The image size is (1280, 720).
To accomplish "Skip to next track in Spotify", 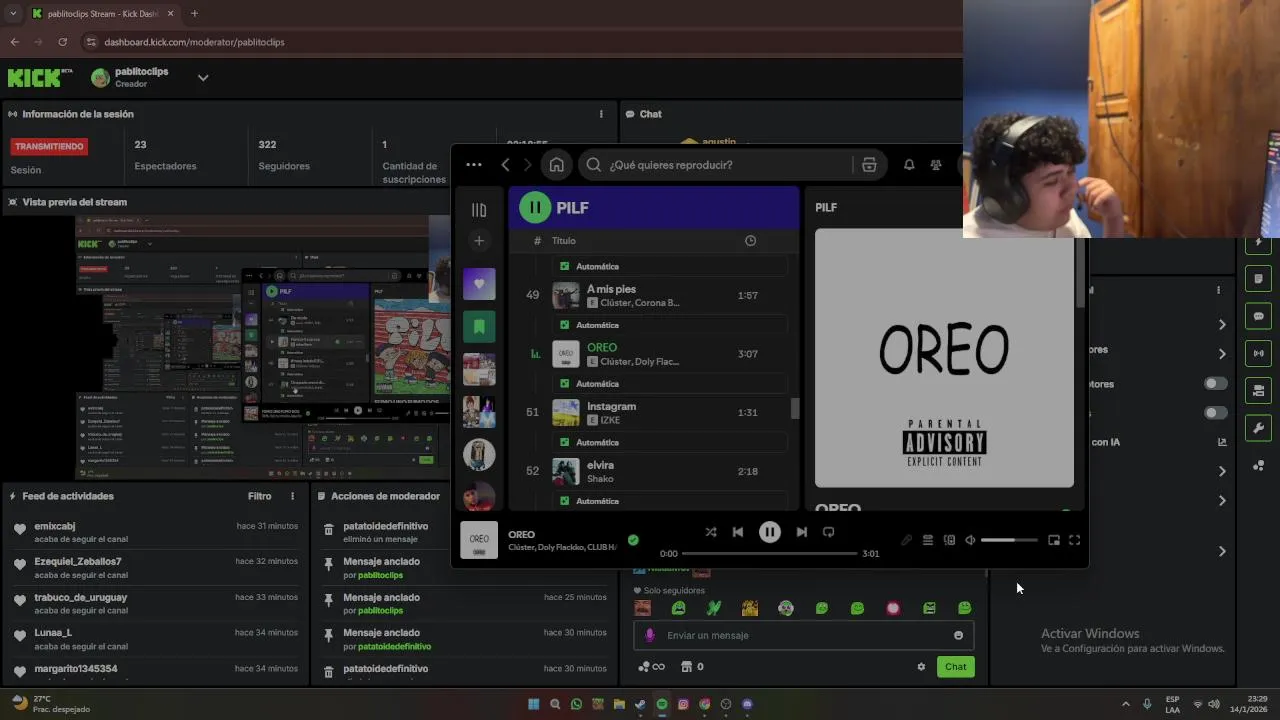I will (x=801, y=532).
